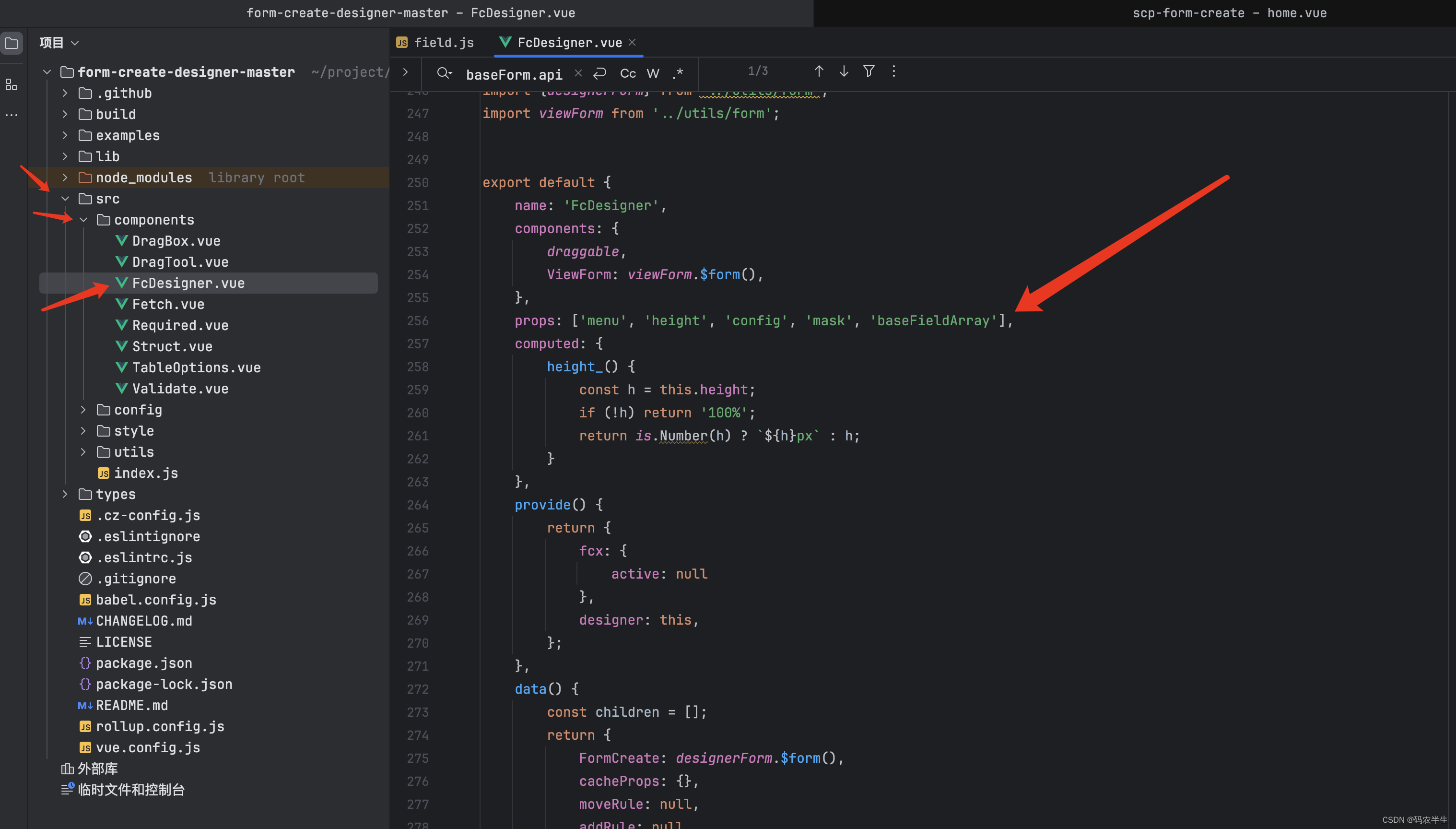Open DragTool.vue in the project tree

click(x=180, y=262)
